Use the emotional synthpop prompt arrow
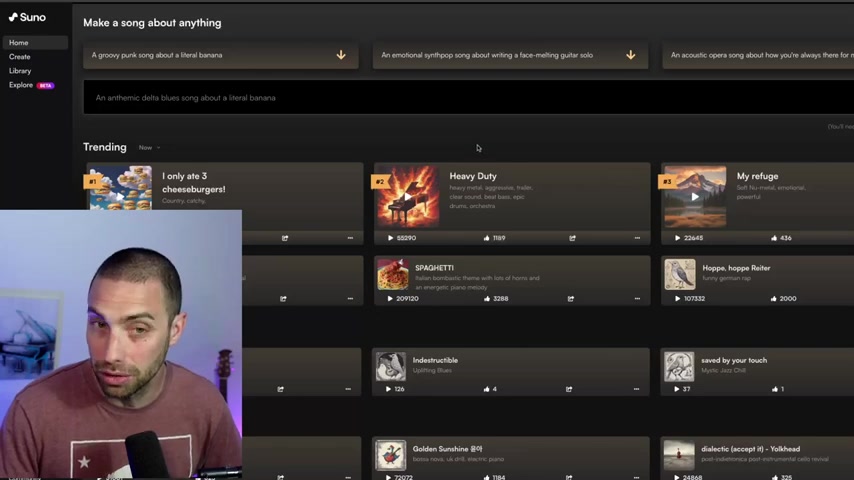The width and height of the screenshot is (854, 480). click(631, 55)
